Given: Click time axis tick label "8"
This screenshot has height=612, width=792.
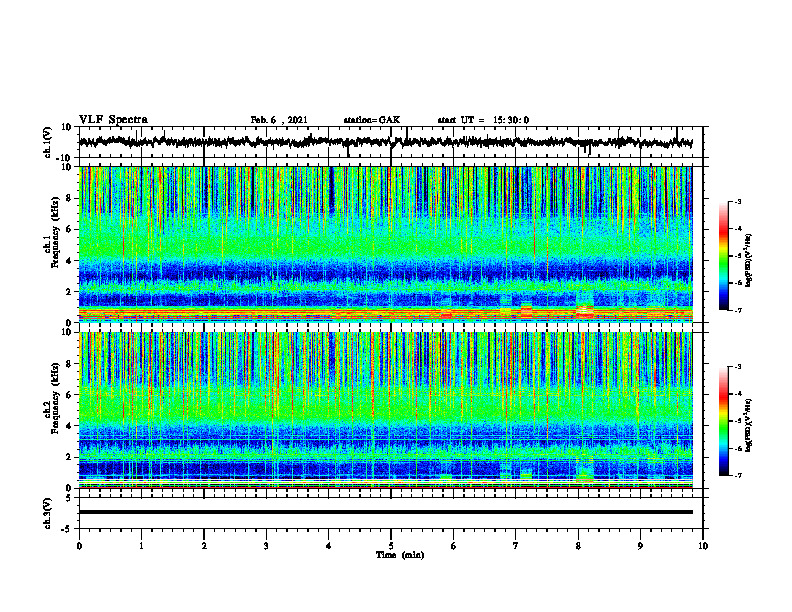Looking at the screenshot, I should 578,546.
